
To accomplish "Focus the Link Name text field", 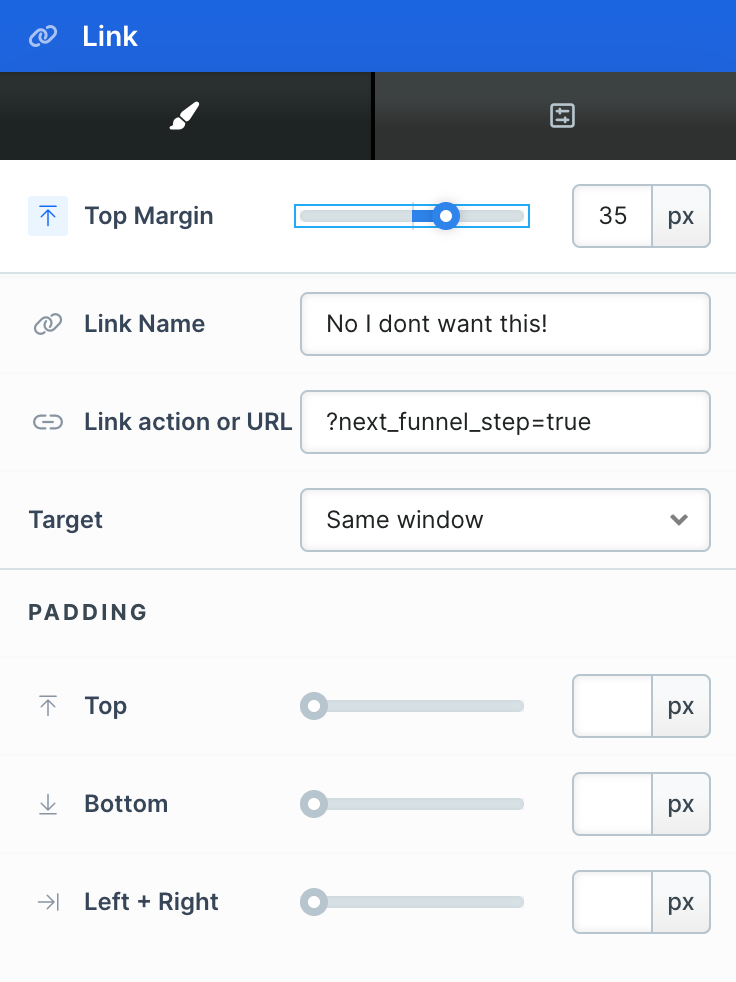I will [505, 324].
